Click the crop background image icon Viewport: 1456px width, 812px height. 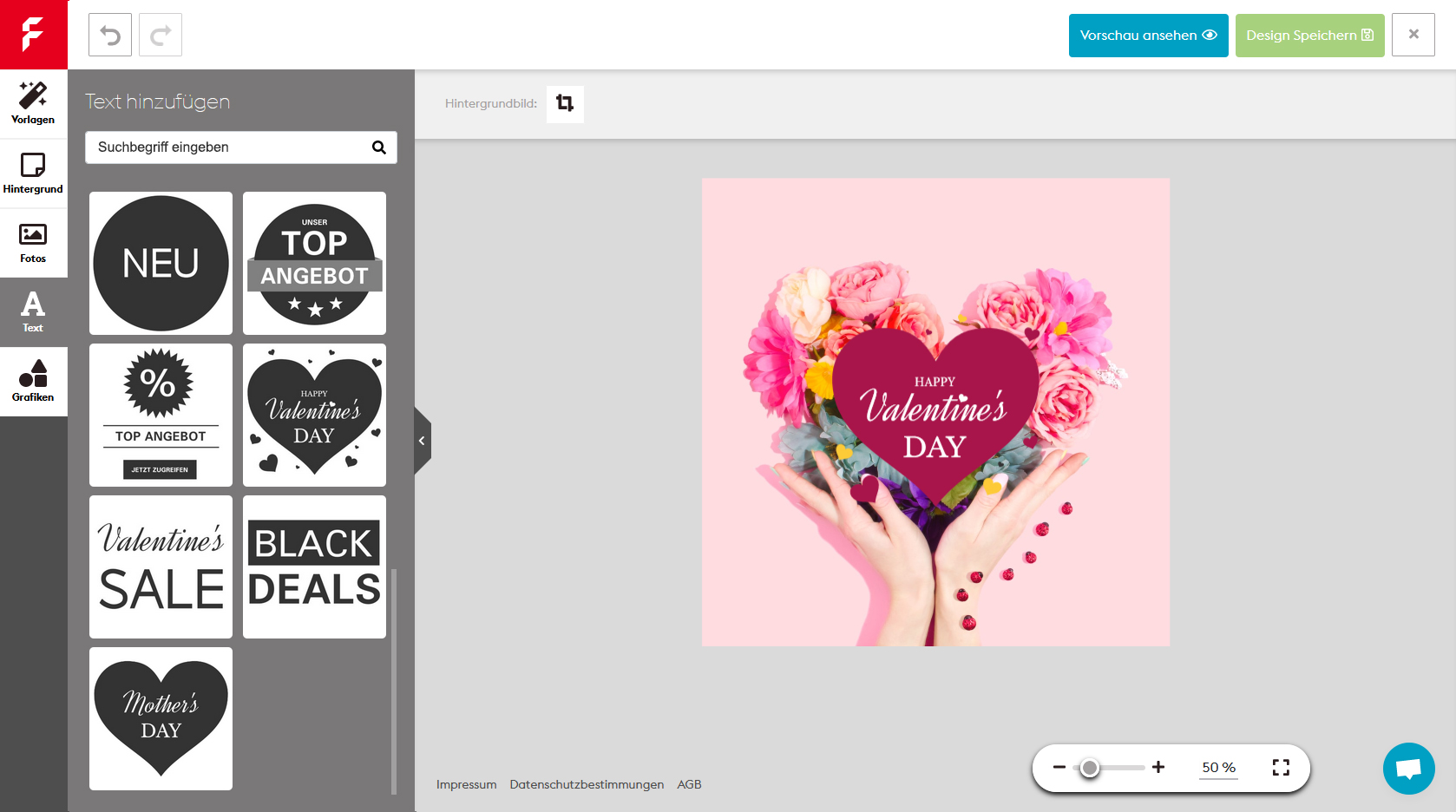point(565,103)
